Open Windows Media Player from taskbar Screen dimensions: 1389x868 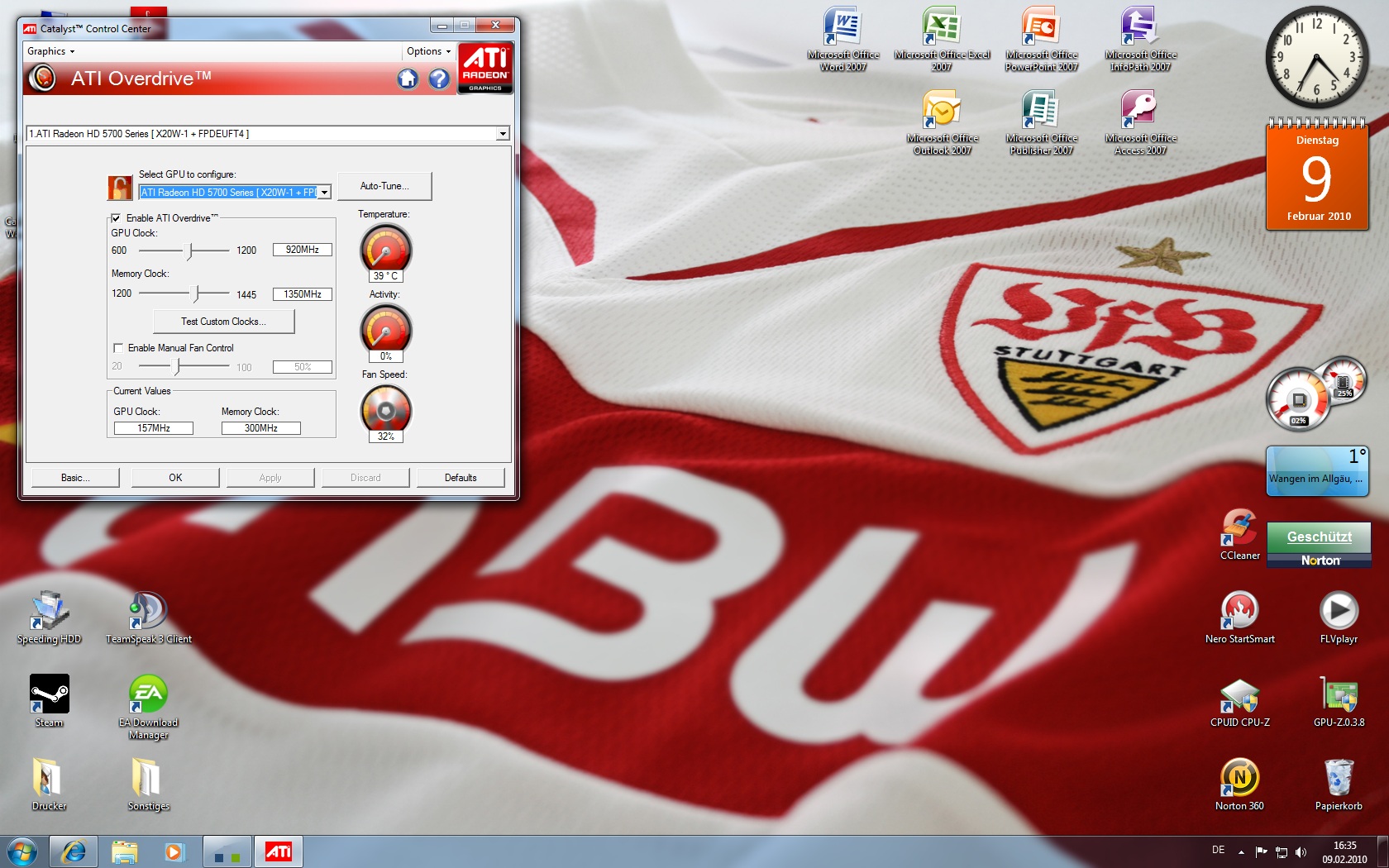pos(174,851)
